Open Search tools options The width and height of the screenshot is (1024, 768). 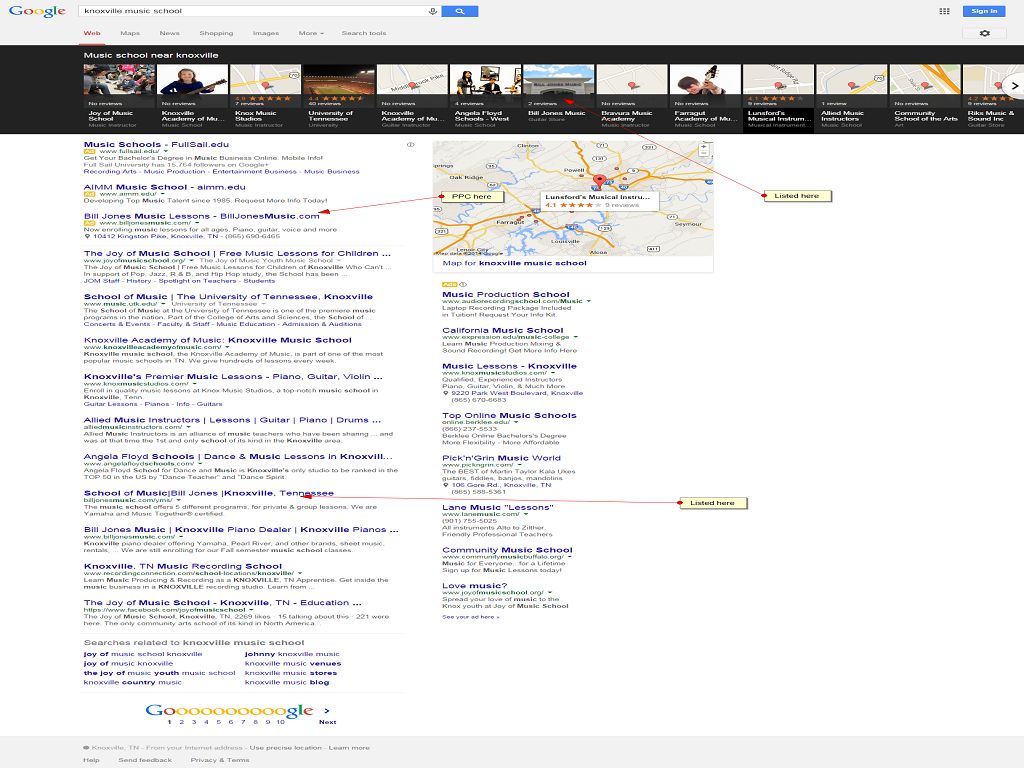pyautogui.click(x=364, y=33)
